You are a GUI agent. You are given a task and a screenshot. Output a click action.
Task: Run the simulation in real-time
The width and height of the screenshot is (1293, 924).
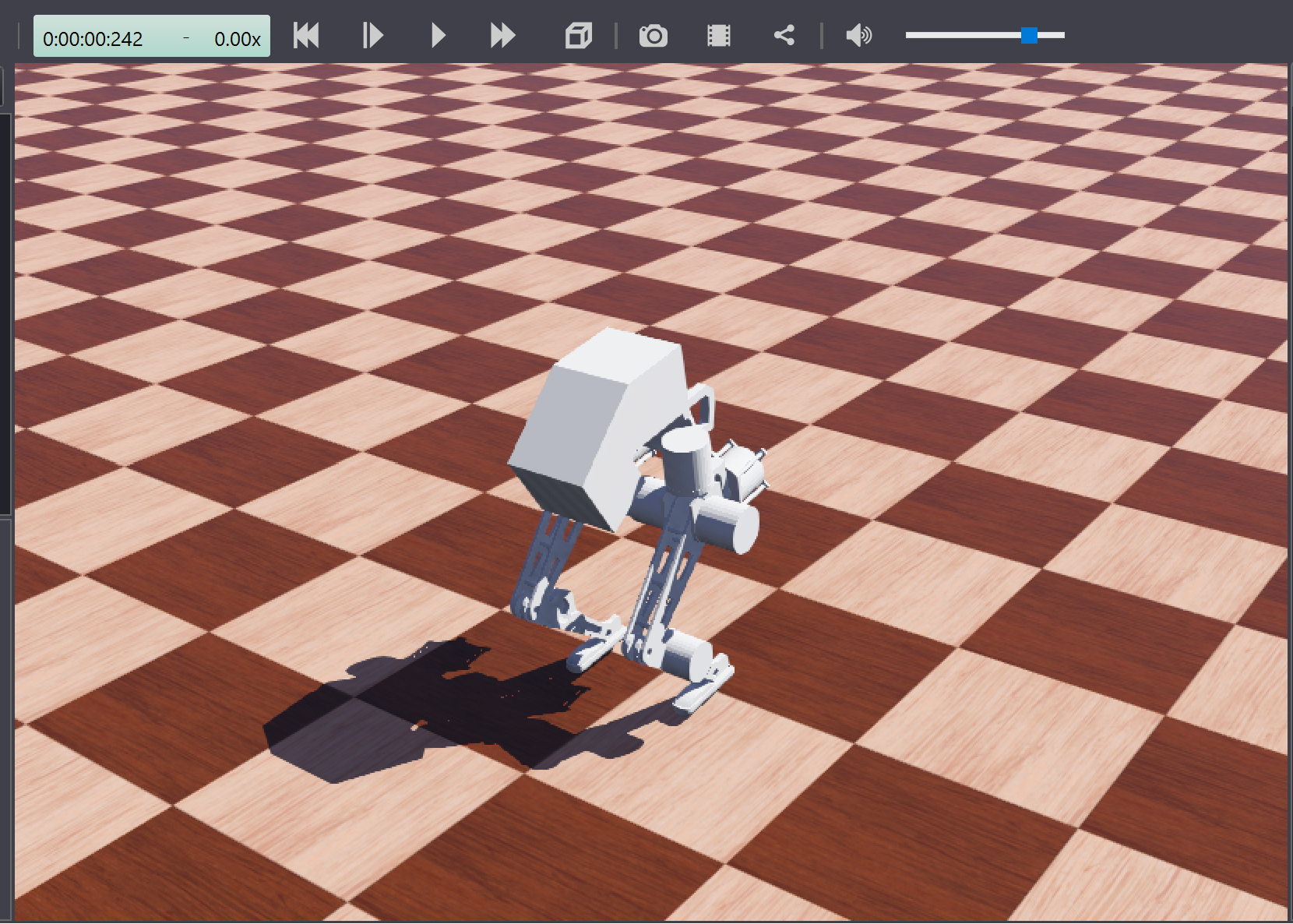pyautogui.click(x=439, y=36)
